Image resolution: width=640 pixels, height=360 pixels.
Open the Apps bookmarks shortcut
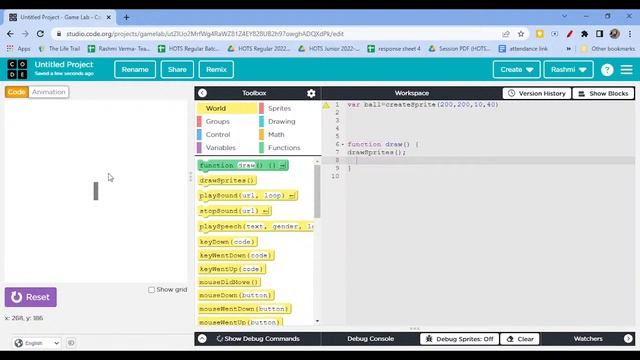tap(18, 49)
